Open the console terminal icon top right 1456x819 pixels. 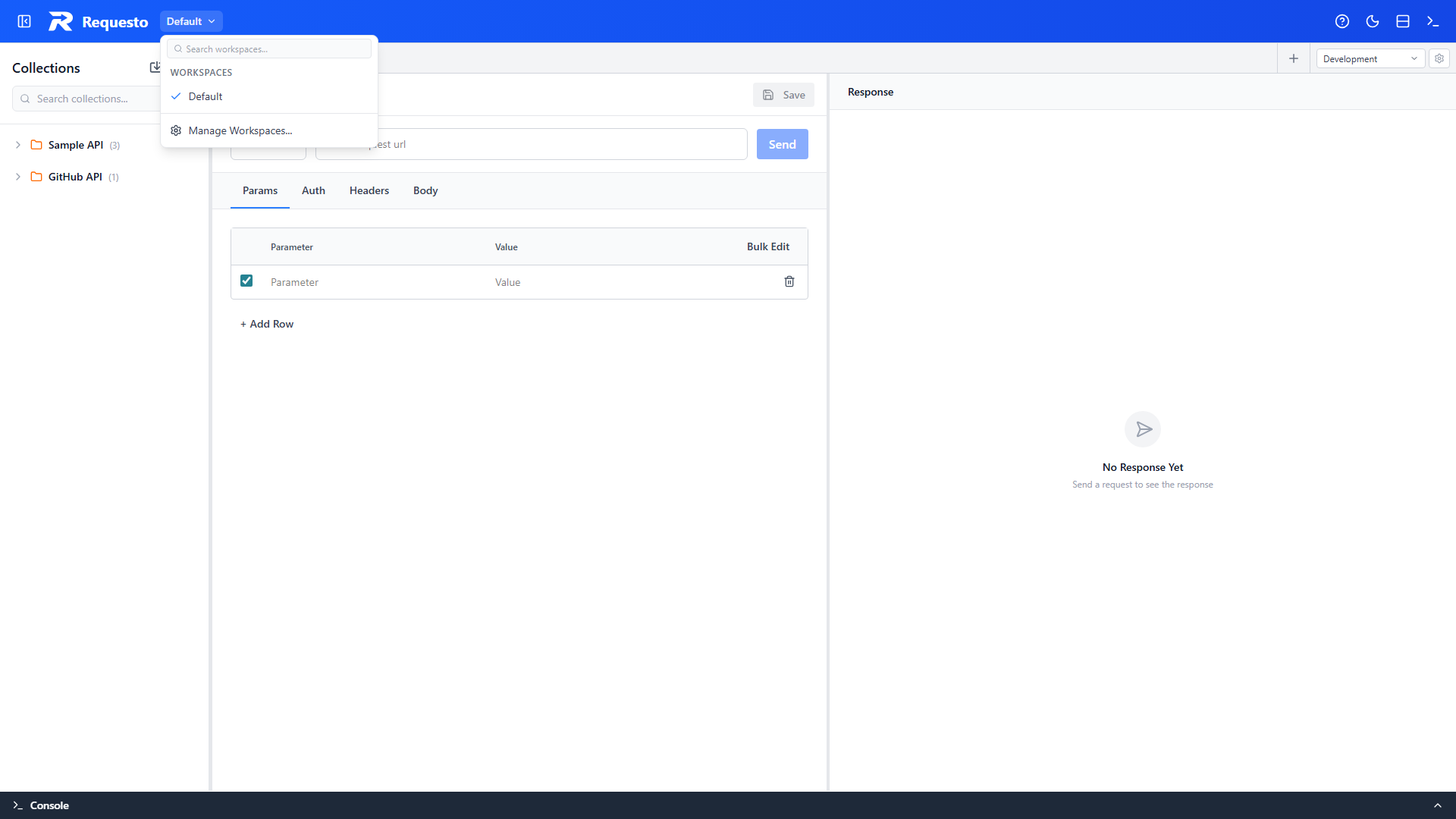(1433, 20)
